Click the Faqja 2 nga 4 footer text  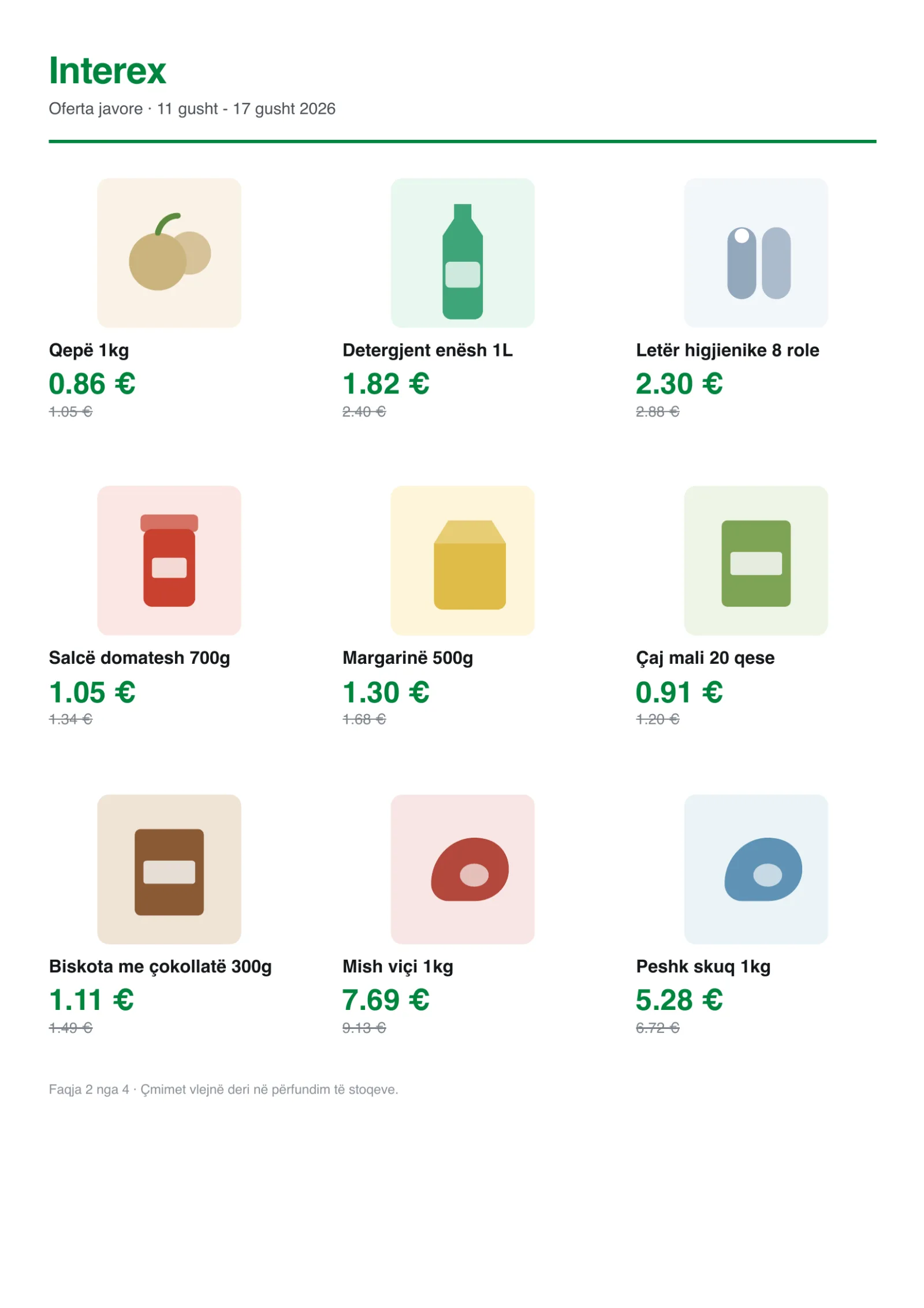click(88, 1089)
